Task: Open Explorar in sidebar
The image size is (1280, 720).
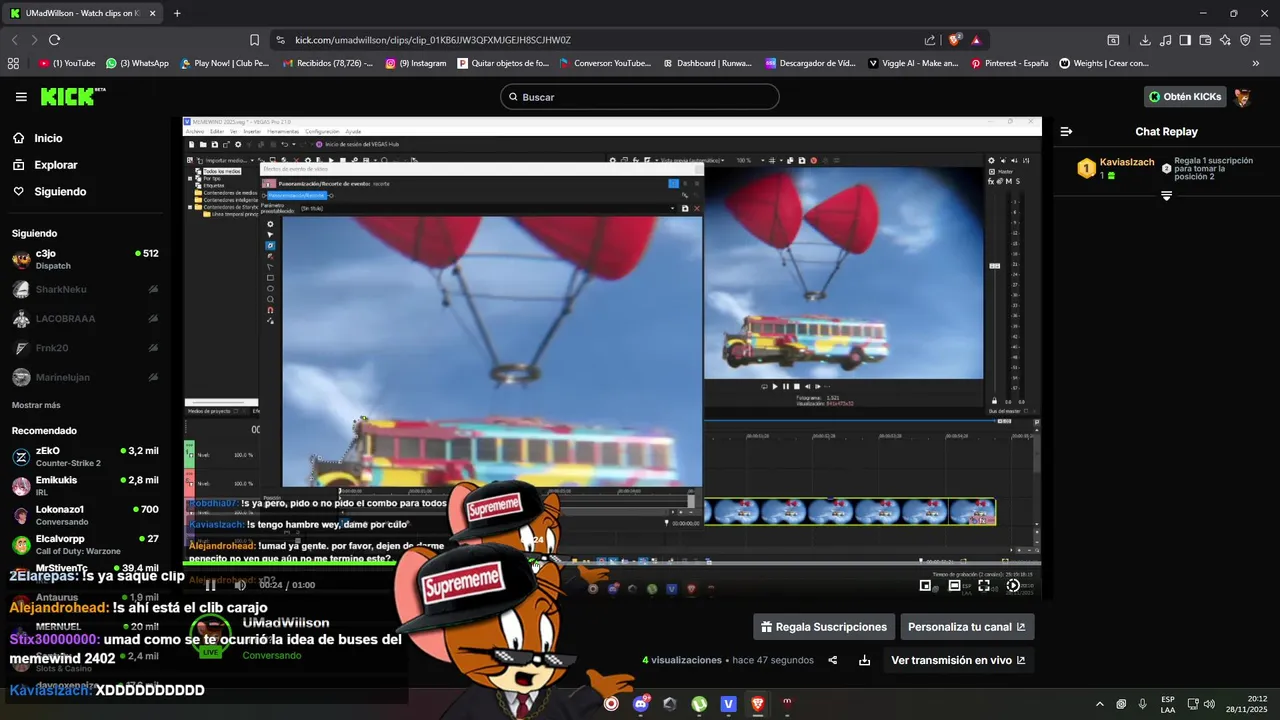Action: pyautogui.click(x=45, y=165)
